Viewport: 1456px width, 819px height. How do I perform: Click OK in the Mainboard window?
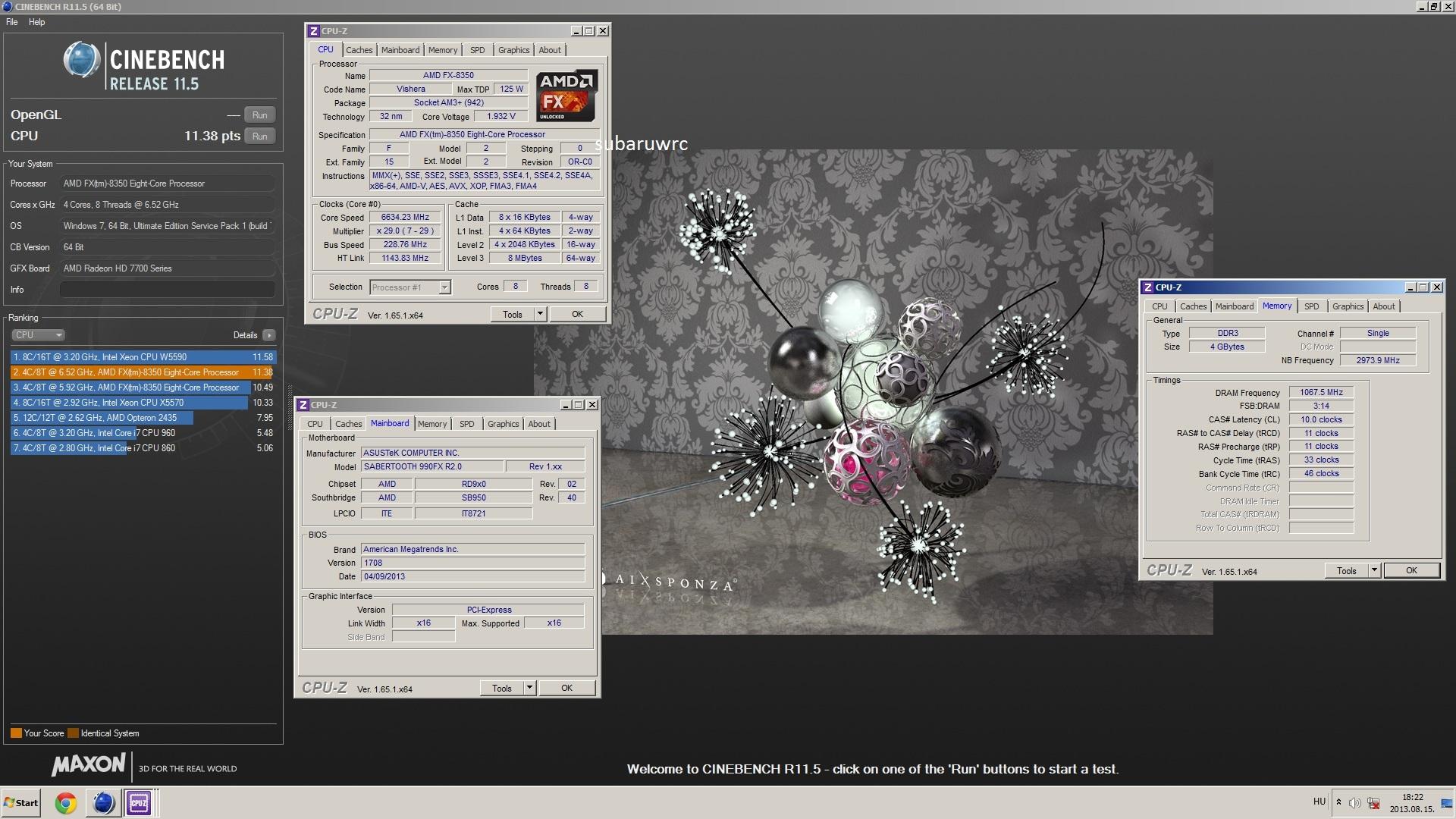(567, 689)
